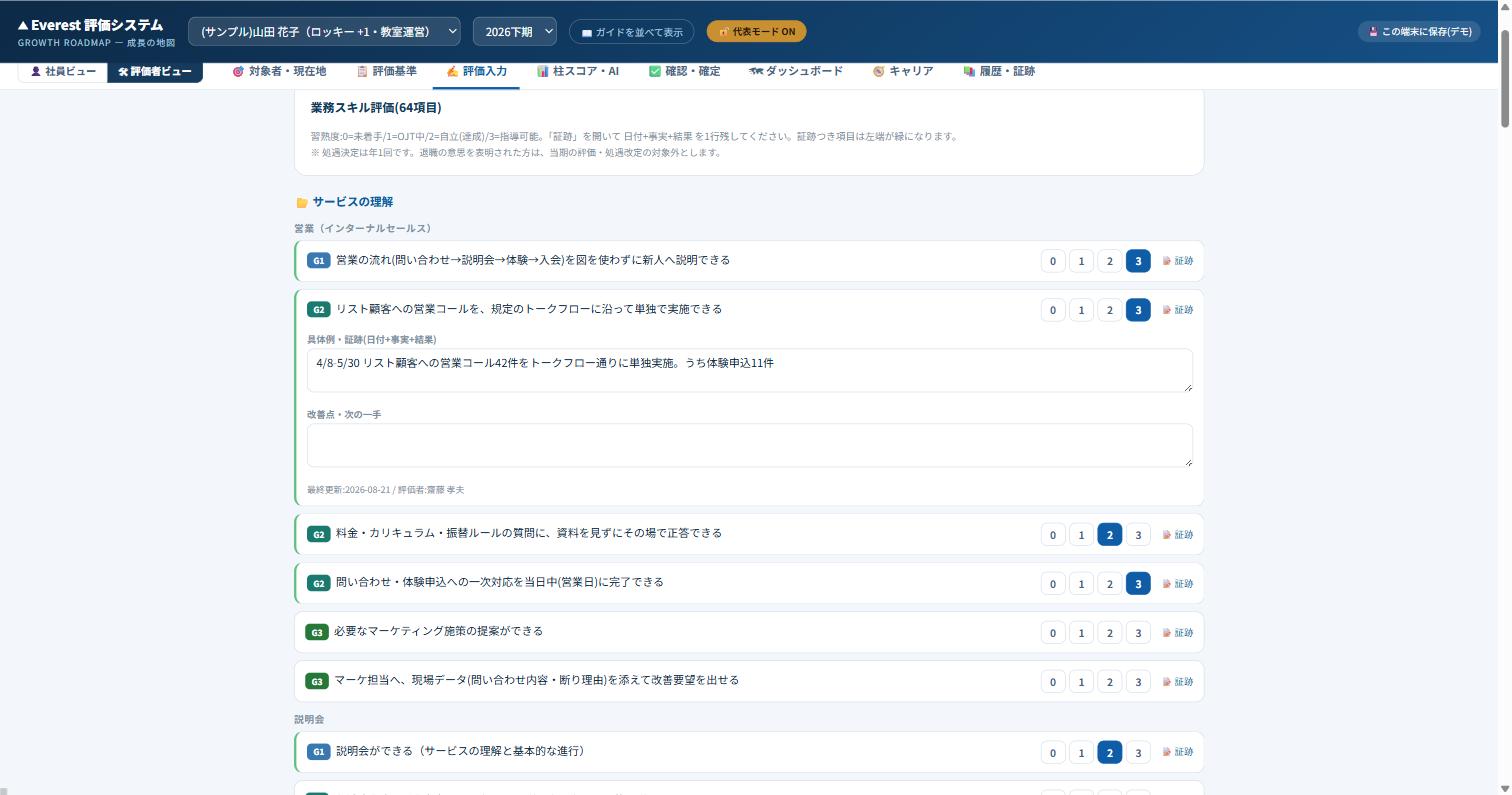Switch to 評価者ビュー
The height and width of the screenshot is (795, 1512).
[x=155, y=72]
